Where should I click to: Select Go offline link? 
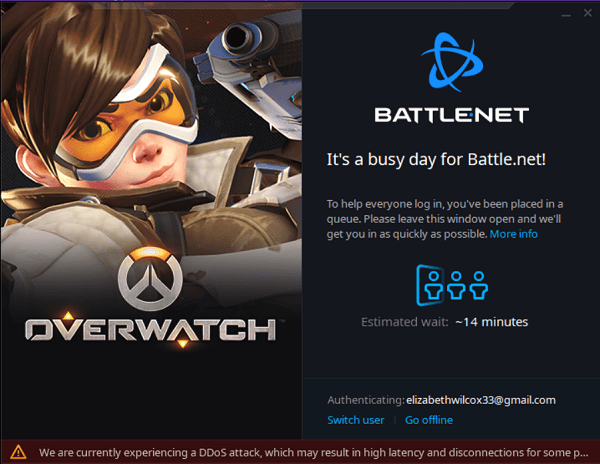tap(429, 420)
